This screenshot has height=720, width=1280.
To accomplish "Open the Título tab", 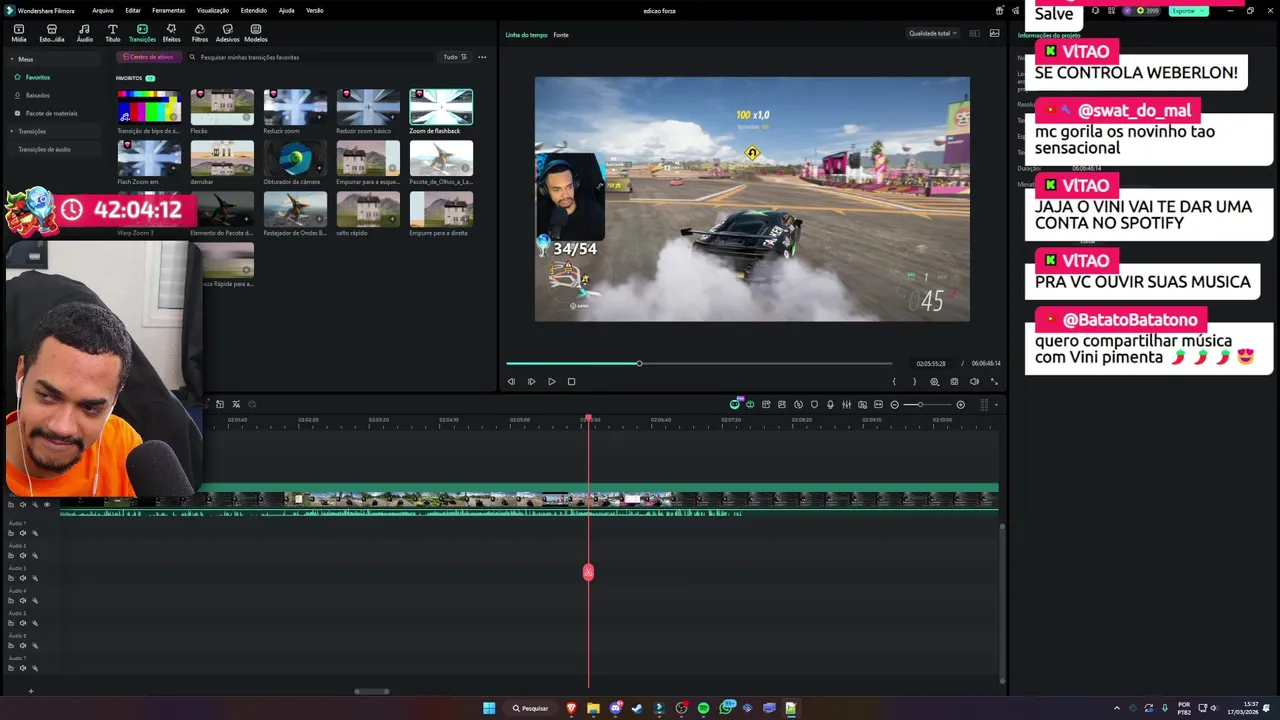I will click(x=112, y=33).
